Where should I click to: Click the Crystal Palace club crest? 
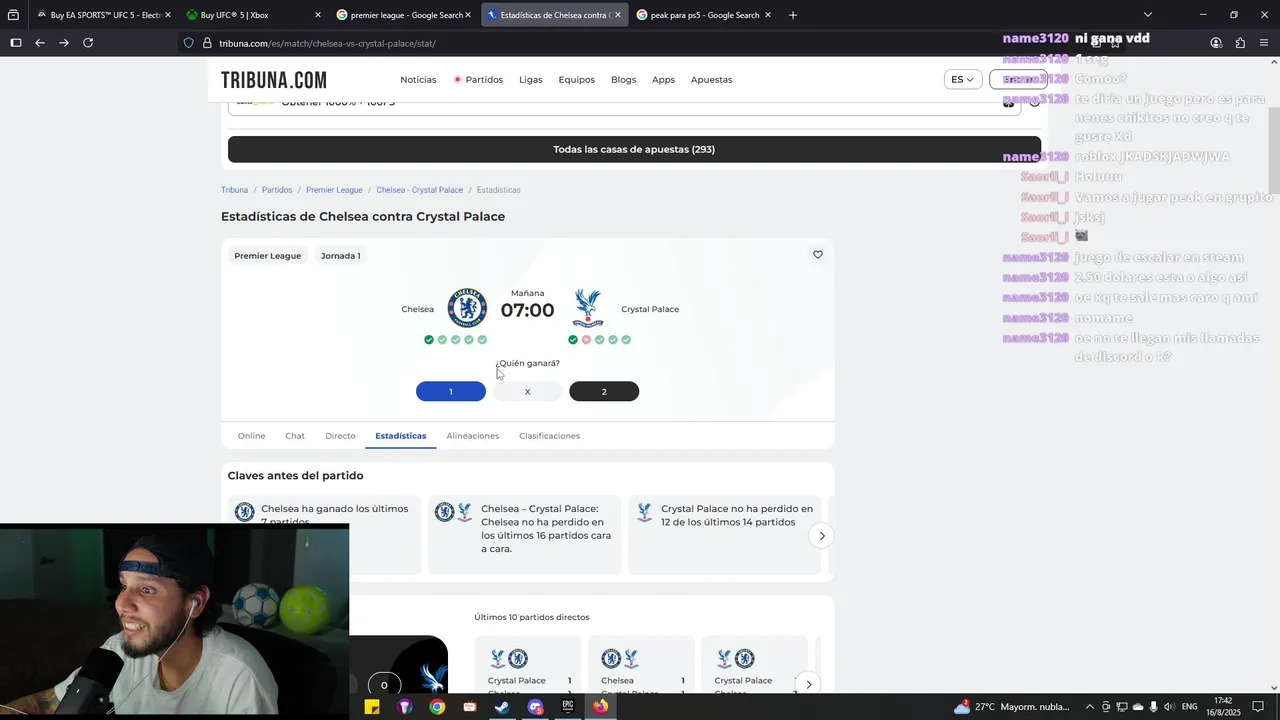pos(588,308)
